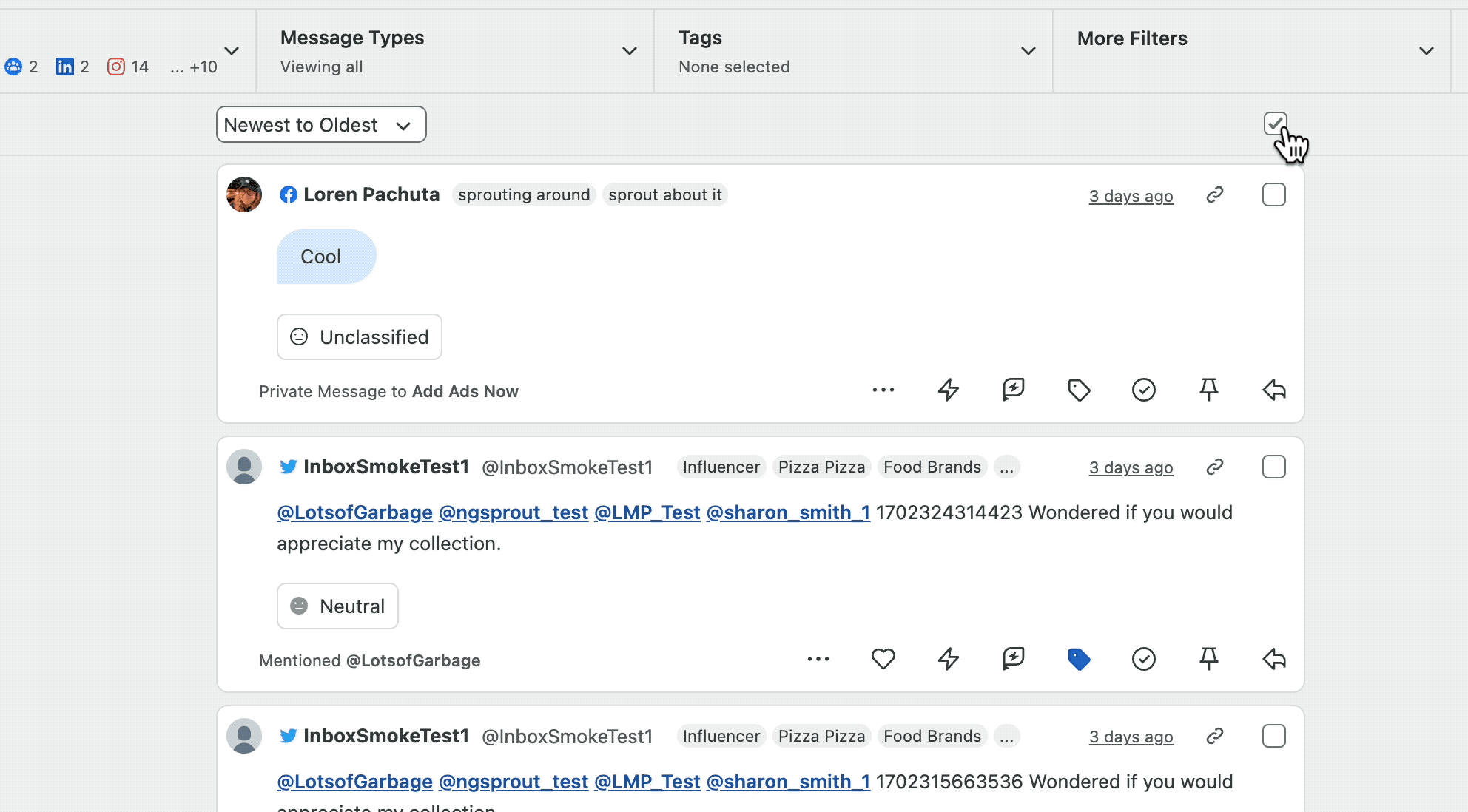Open the Neutral sentiment selector
The image size is (1468, 812).
pos(337,606)
